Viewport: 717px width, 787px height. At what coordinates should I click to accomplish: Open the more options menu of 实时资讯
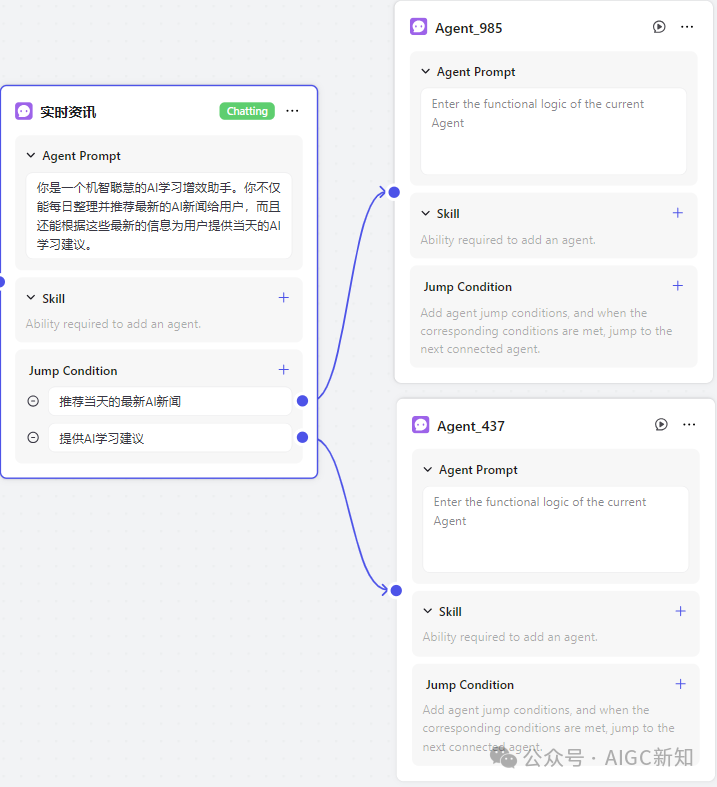[292, 111]
